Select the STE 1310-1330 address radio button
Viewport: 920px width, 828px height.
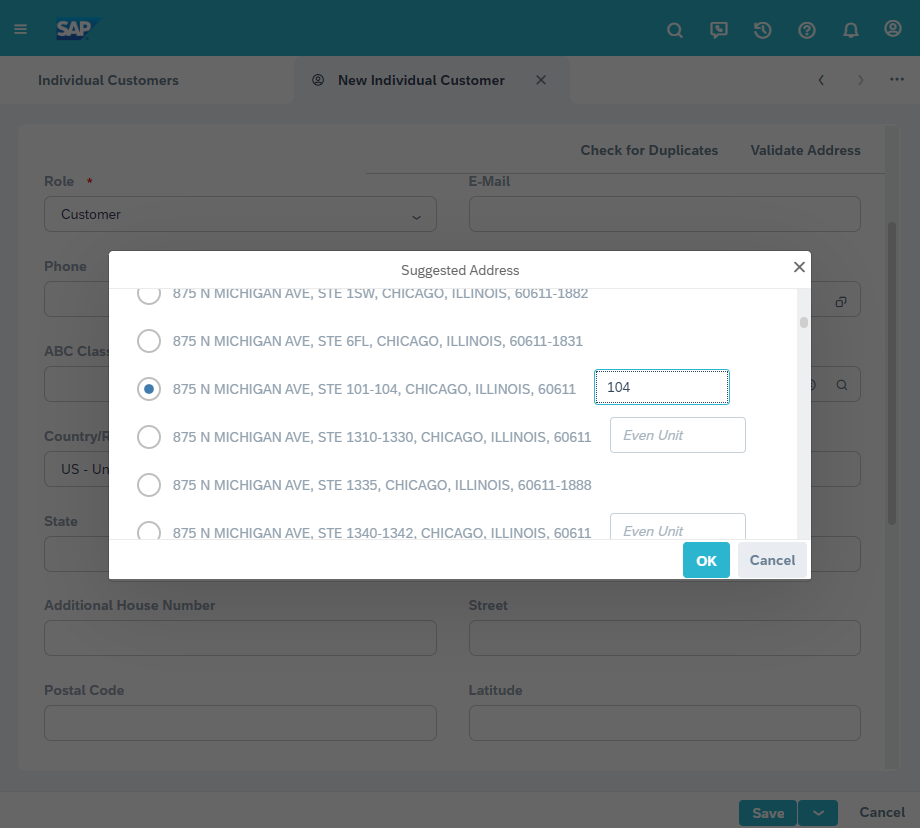point(149,437)
